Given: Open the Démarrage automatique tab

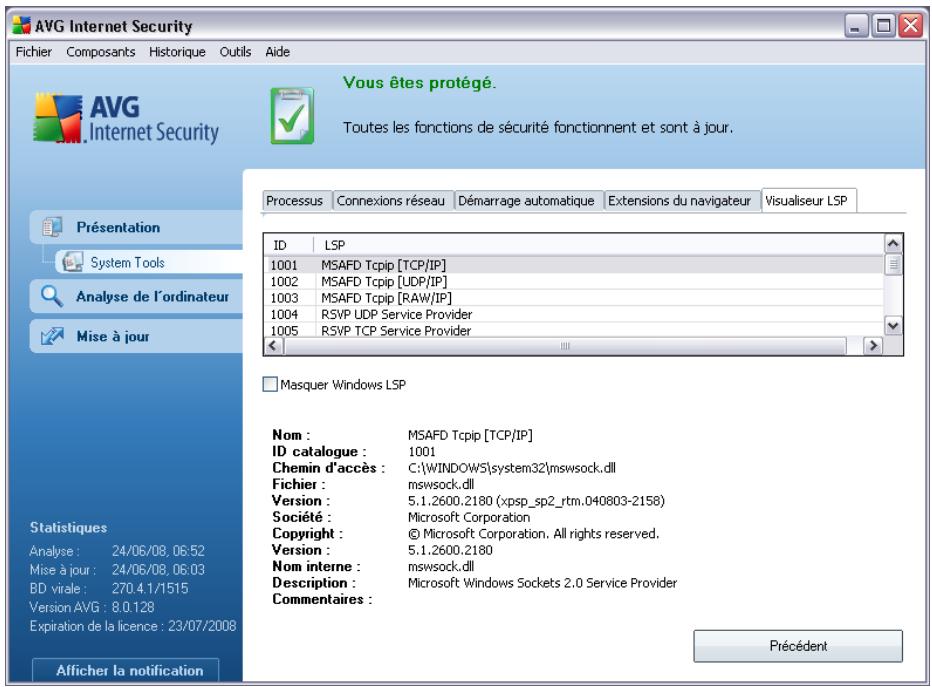Looking at the screenshot, I should point(526,201).
